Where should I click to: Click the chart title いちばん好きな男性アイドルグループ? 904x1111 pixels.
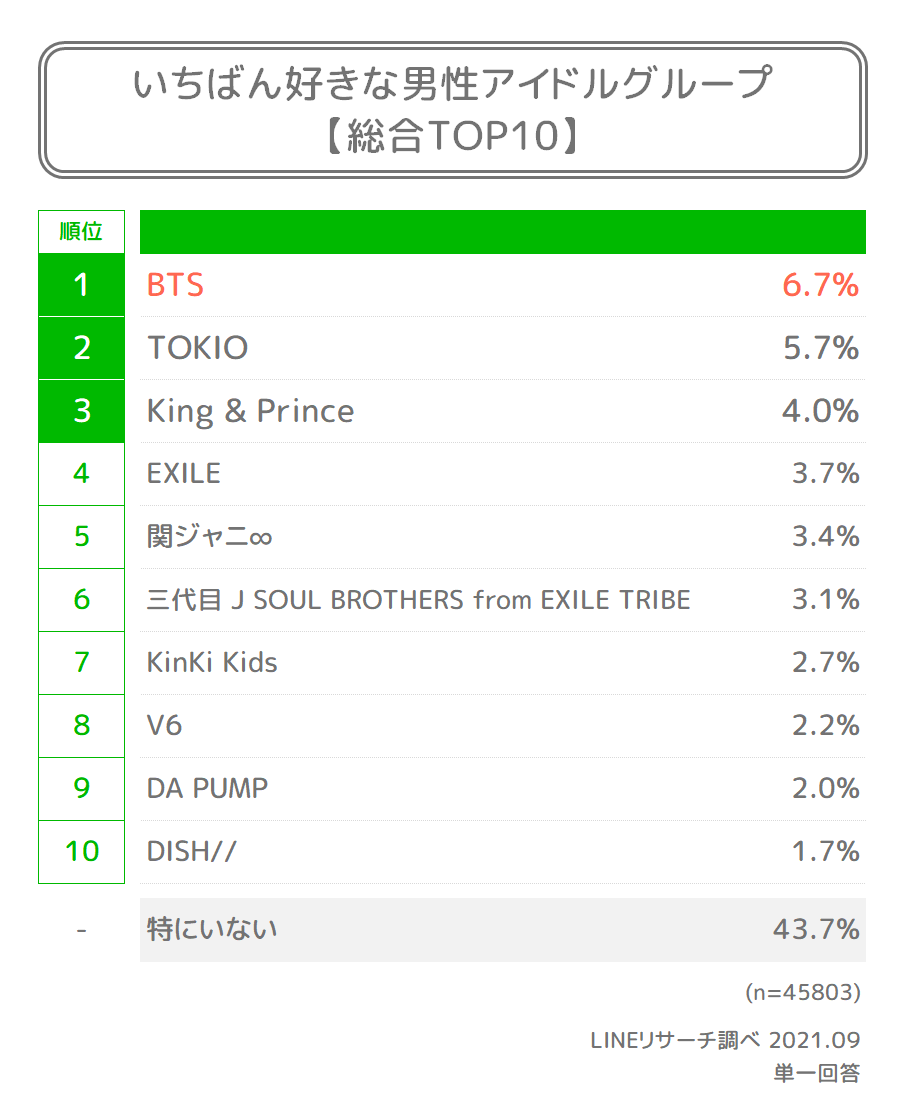[x=452, y=84]
